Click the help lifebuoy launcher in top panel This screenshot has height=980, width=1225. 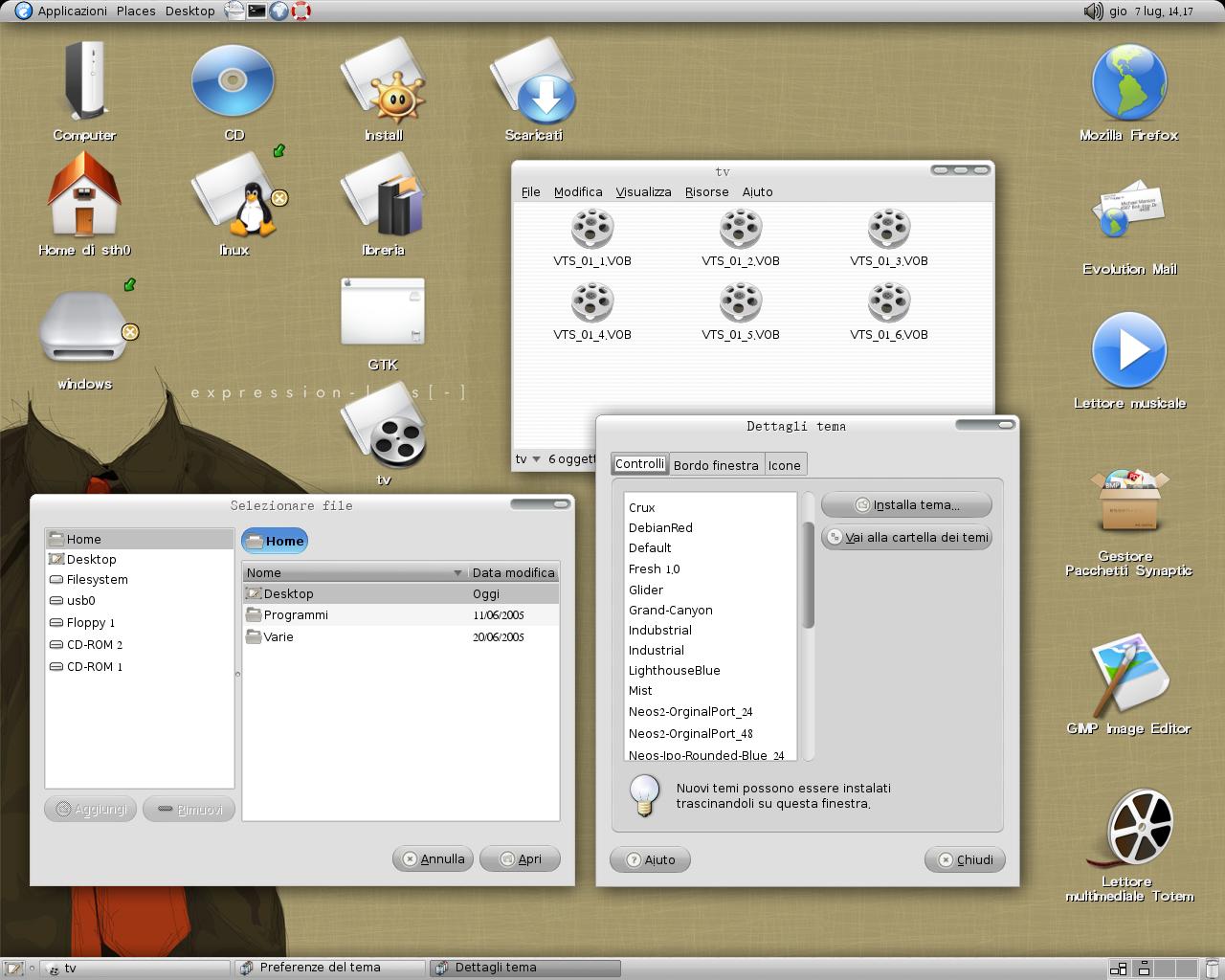(301, 11)
